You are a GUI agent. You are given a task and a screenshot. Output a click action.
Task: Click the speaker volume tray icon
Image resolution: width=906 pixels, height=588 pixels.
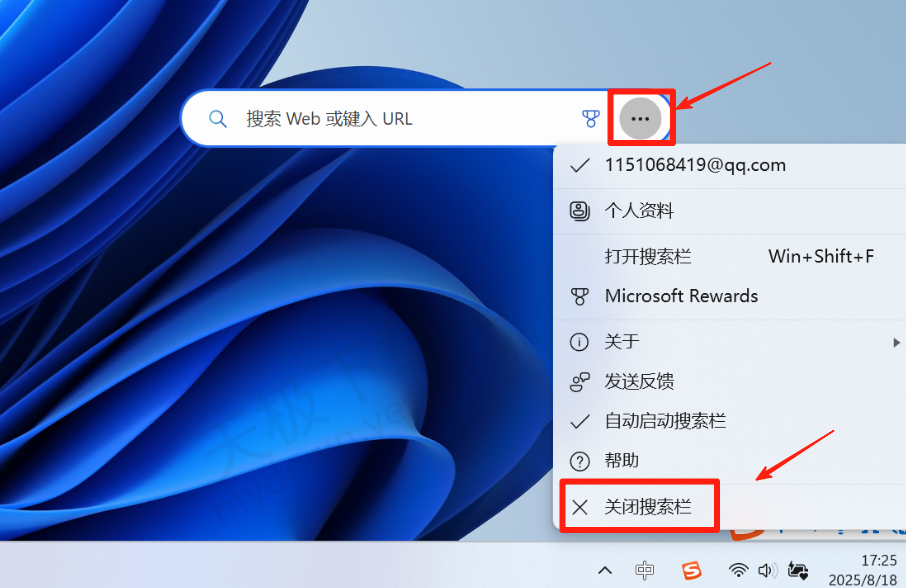[767, 570]
